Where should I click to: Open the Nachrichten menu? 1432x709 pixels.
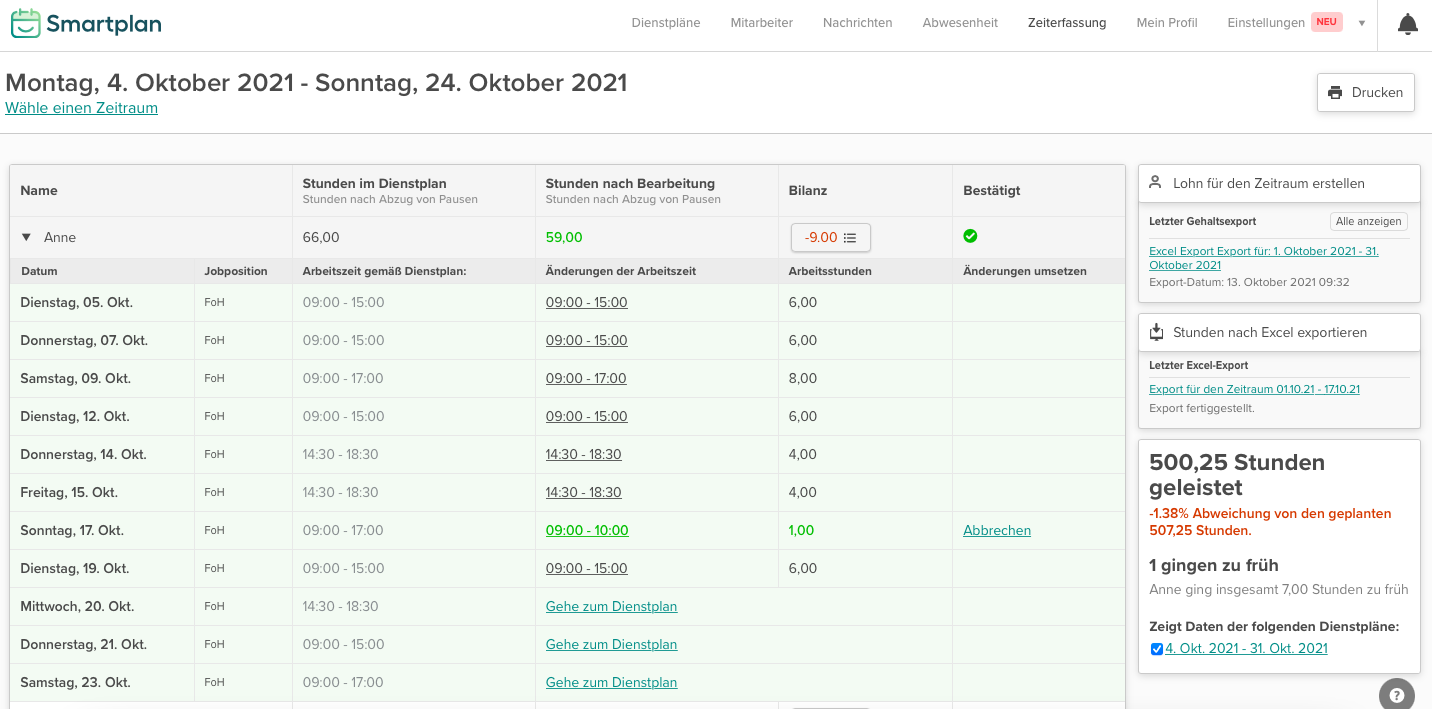[x=858, y=23]
